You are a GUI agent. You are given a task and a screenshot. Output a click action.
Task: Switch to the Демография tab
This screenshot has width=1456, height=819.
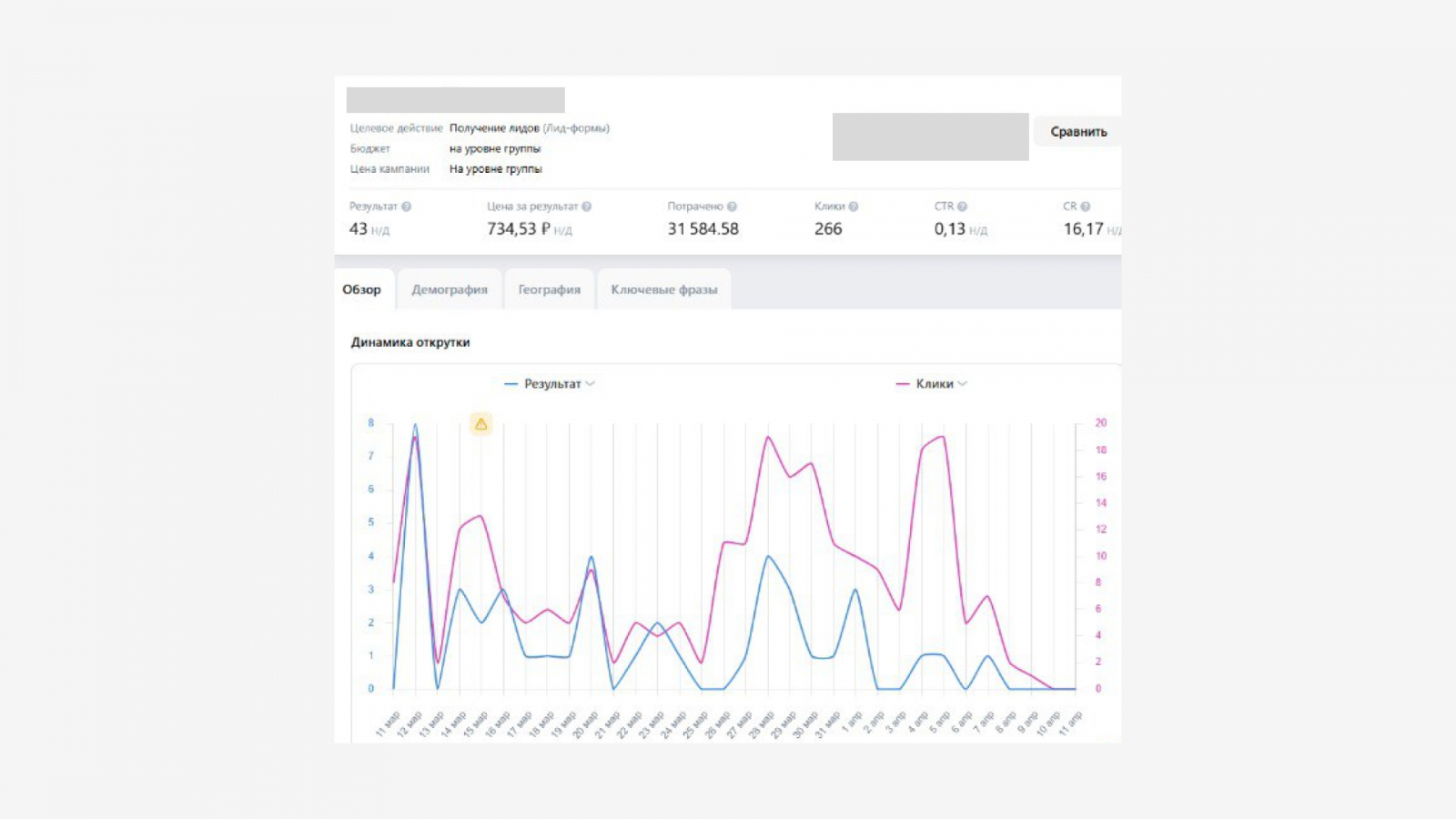(450, 289)
